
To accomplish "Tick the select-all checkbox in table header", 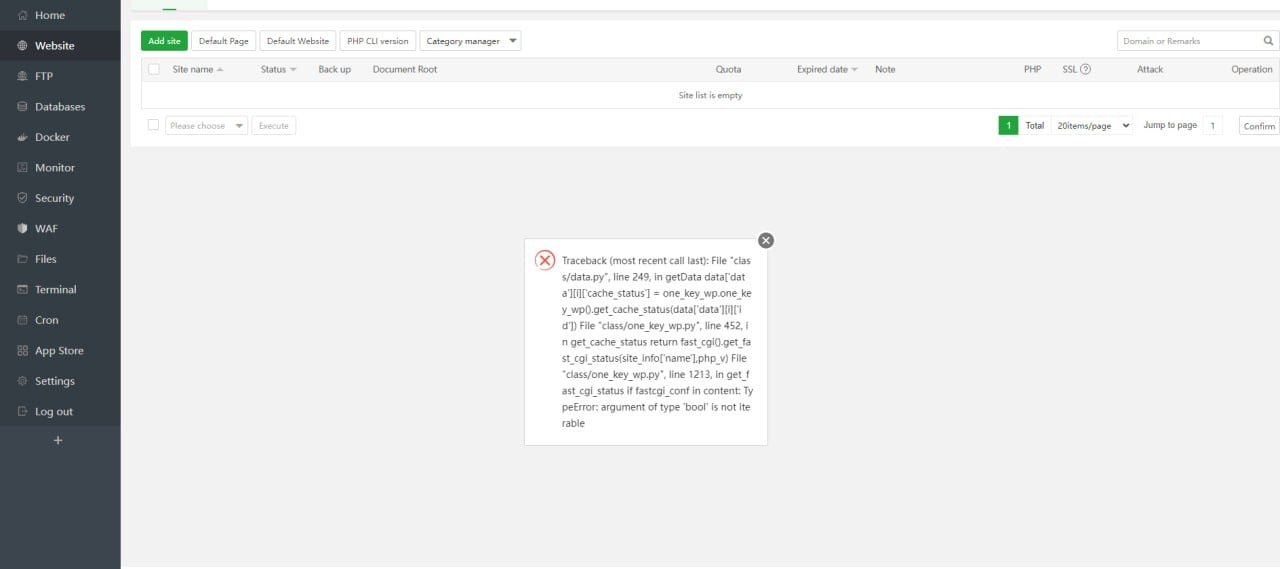I will click(154, 70).
